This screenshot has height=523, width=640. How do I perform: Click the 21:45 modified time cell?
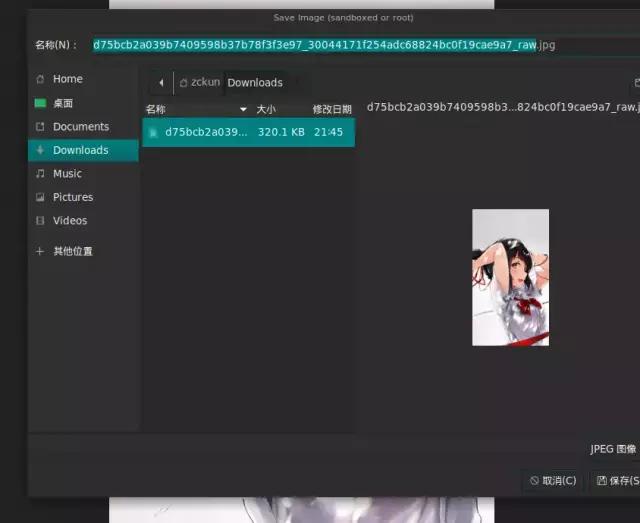329,132
